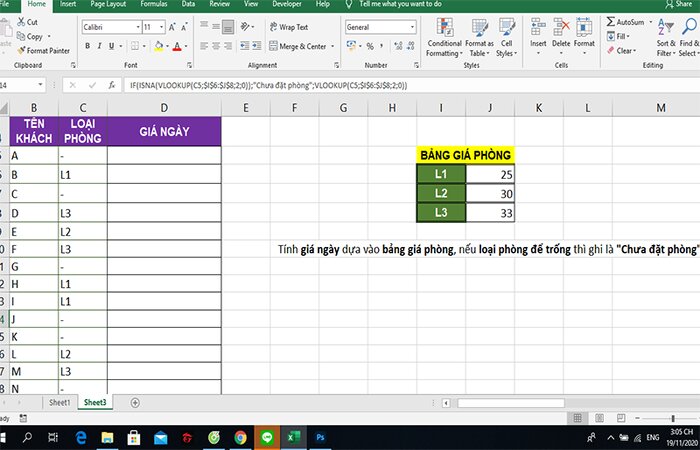
Task: Open the Review tab
Action: pos(219,4)
